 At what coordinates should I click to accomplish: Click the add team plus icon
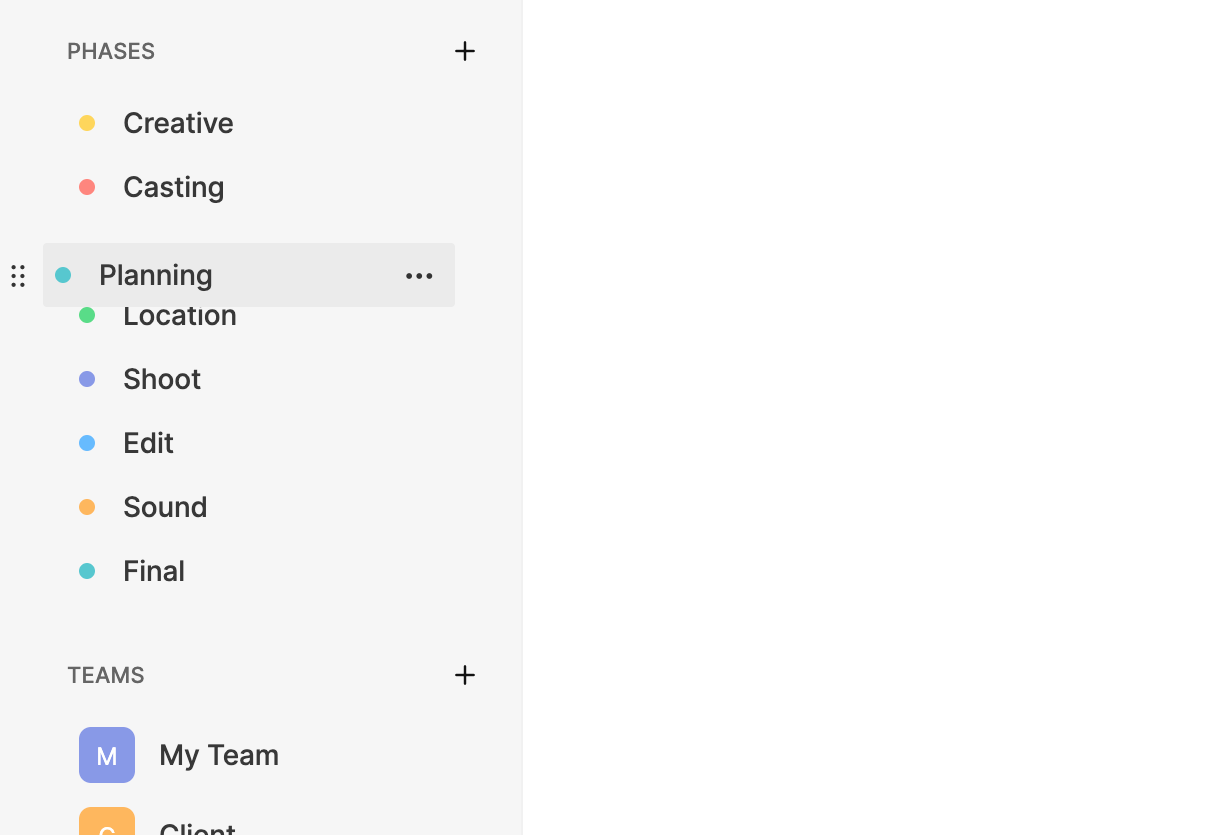pyautogui.click(x=465, y=675)
